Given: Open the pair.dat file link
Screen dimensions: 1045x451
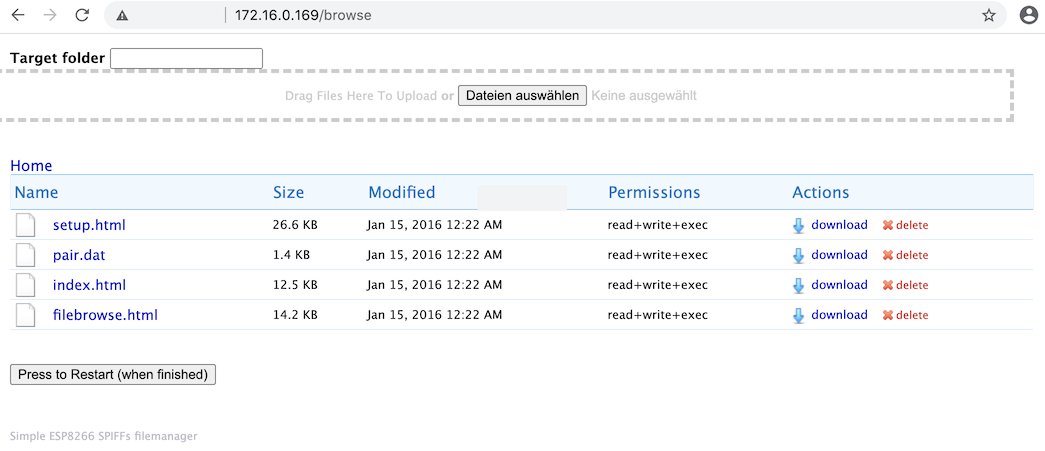Looking at the screenshot, I should [79, 255].
